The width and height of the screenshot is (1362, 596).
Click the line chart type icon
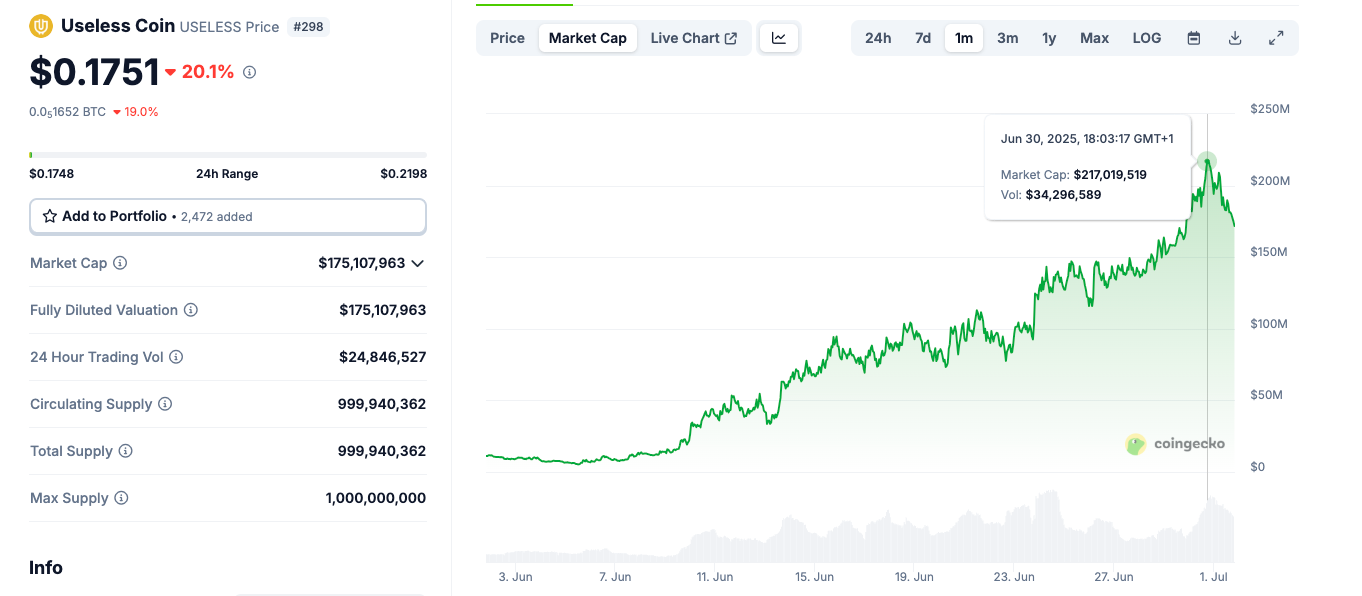(x=779, y=38)
